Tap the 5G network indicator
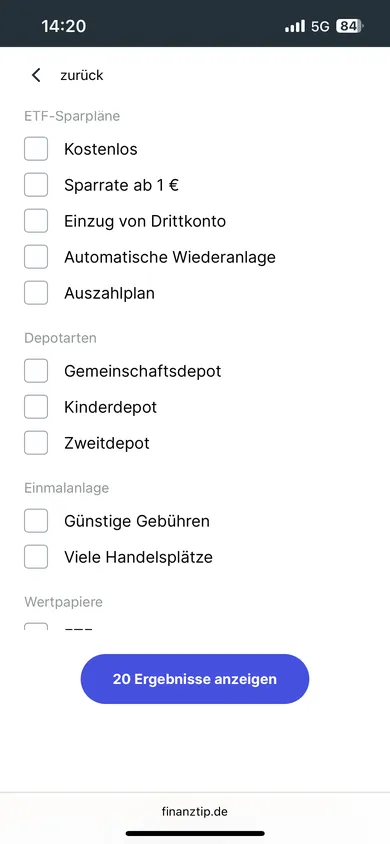The image size is (390, 844). pos(320,26)
